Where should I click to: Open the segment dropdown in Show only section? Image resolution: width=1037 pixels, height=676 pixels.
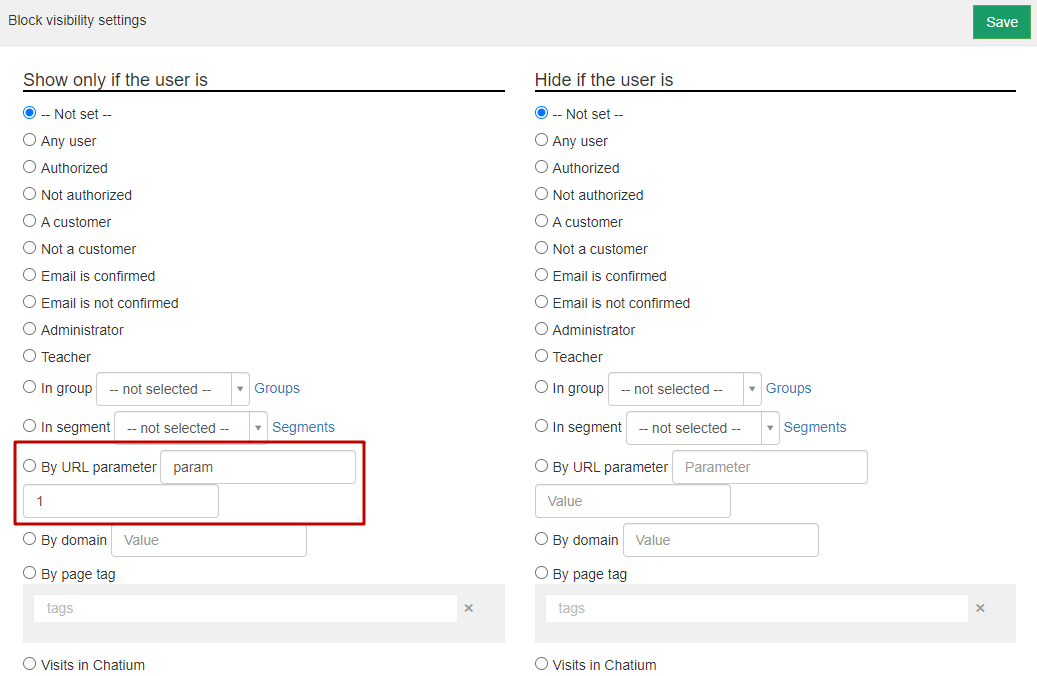190,428
